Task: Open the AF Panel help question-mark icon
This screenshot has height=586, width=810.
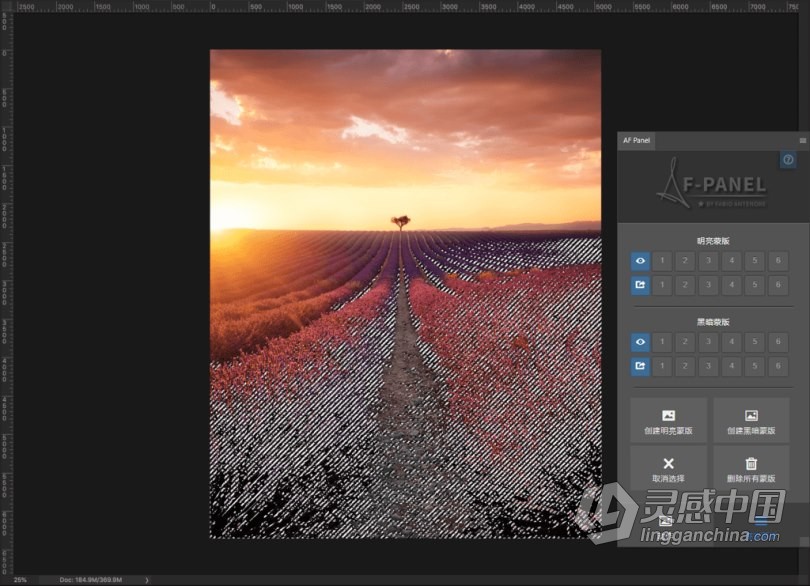Action: [788, 160]
